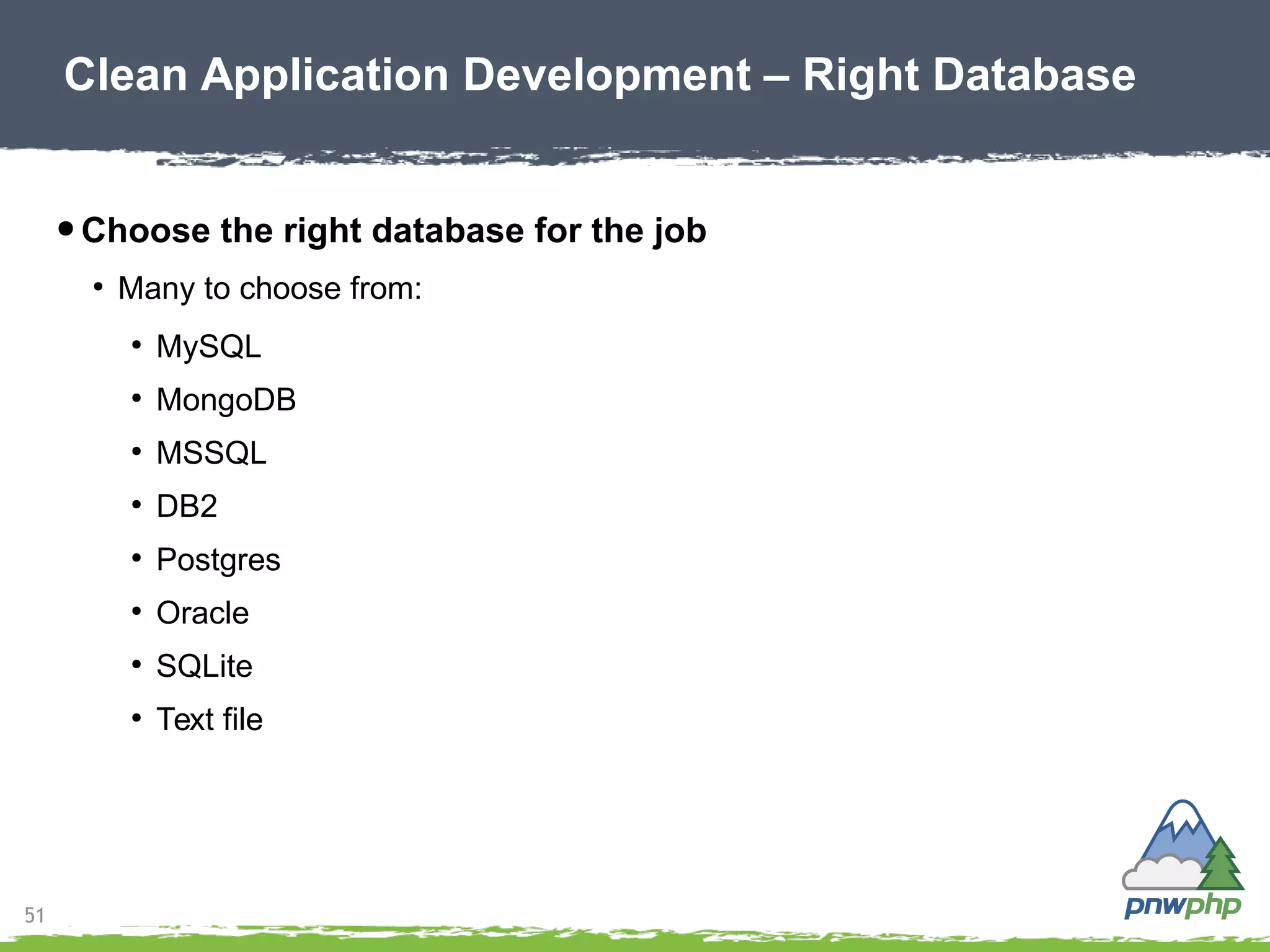The width and height of the screenshot is (1270, 952).
Task: Select the line 'Many to choose from:'
Action: tap(270, 289)
